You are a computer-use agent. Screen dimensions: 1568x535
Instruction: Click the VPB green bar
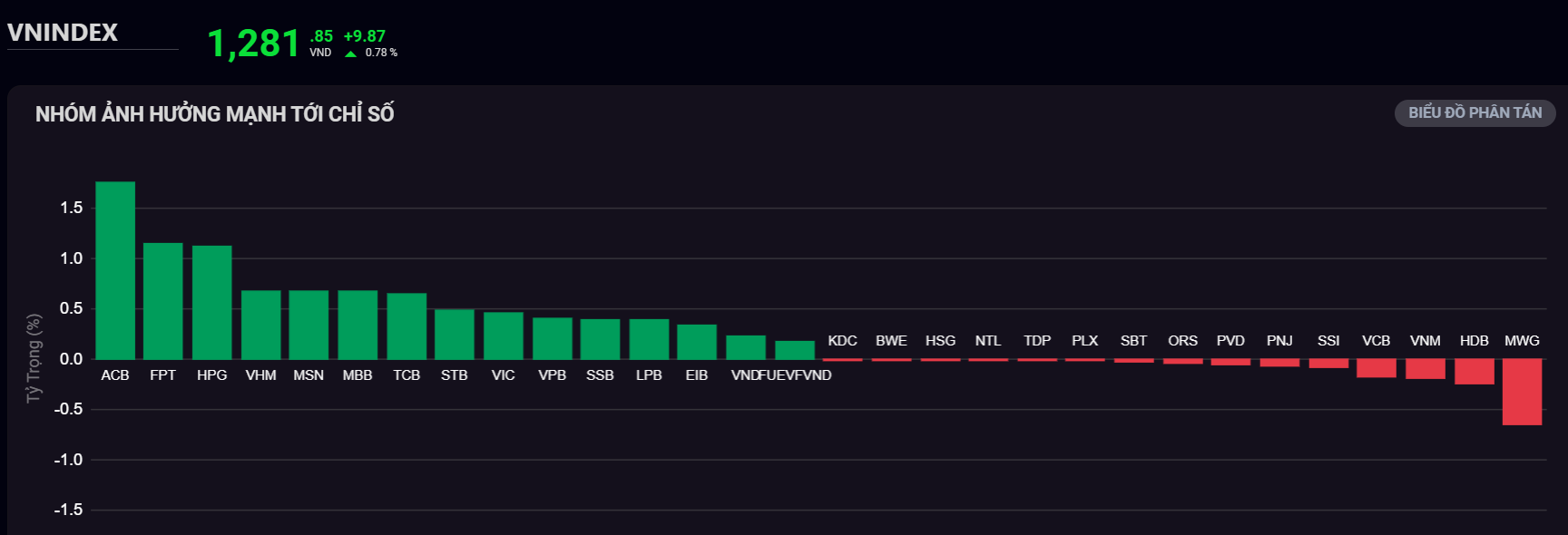(x=553, y=338)
